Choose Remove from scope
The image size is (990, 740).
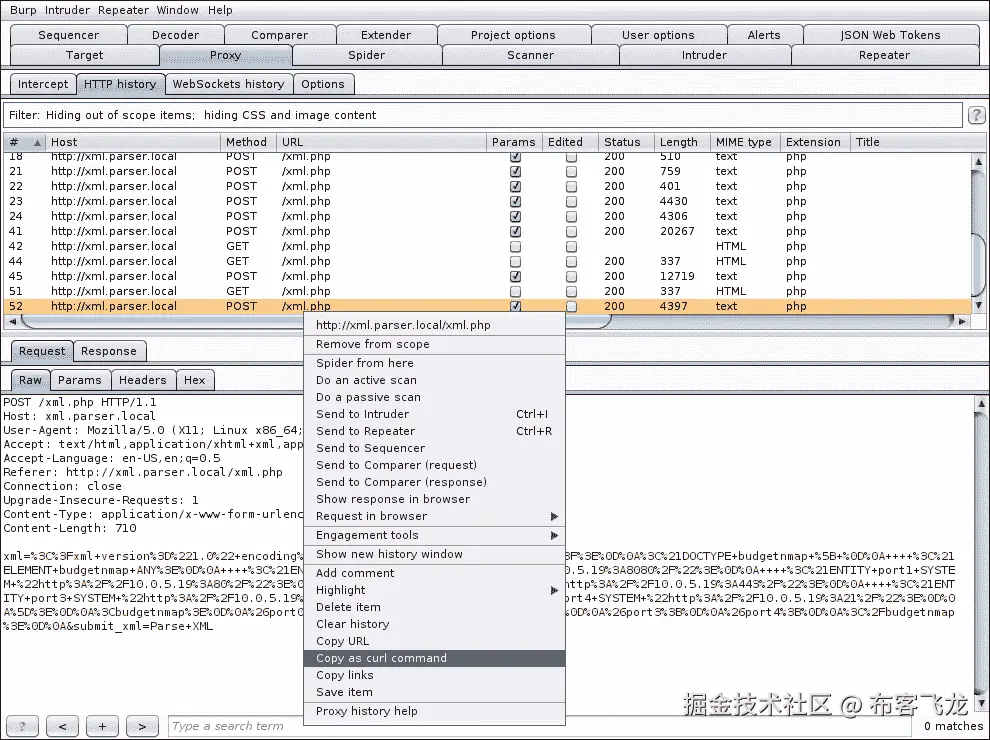tap(434, 343)
